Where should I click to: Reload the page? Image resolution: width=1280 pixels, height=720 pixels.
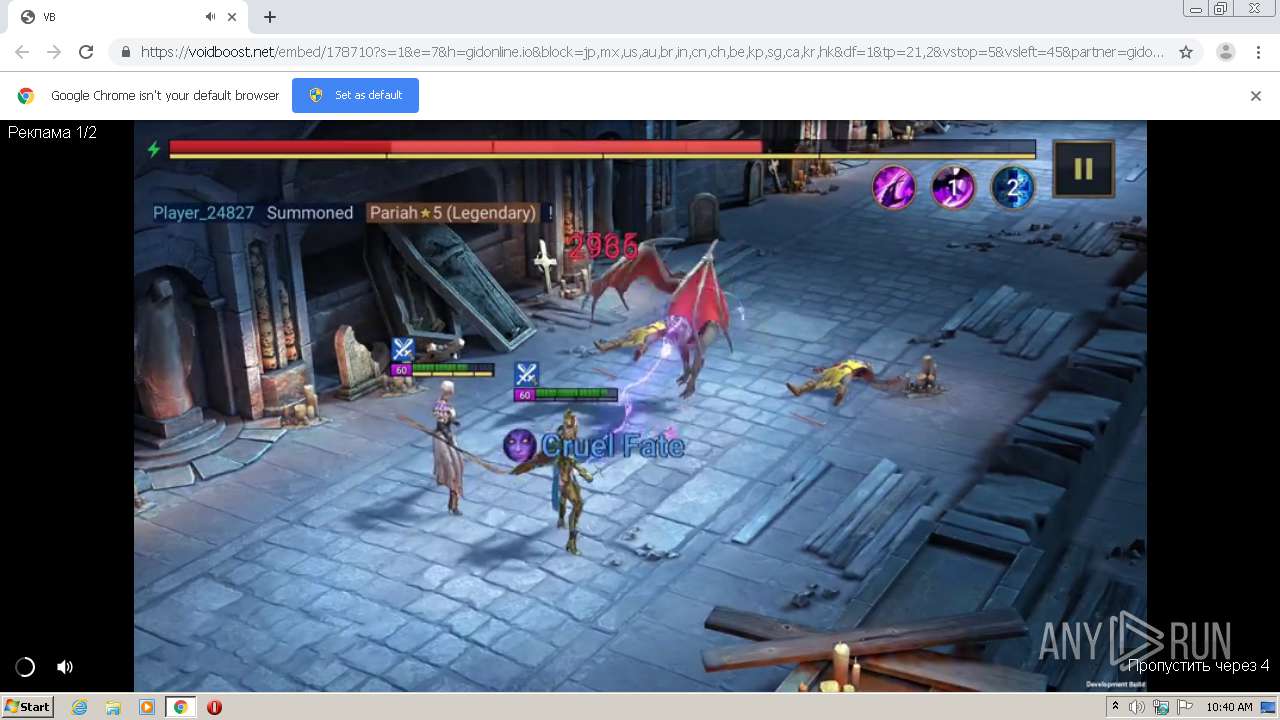(x=86, y=52)
